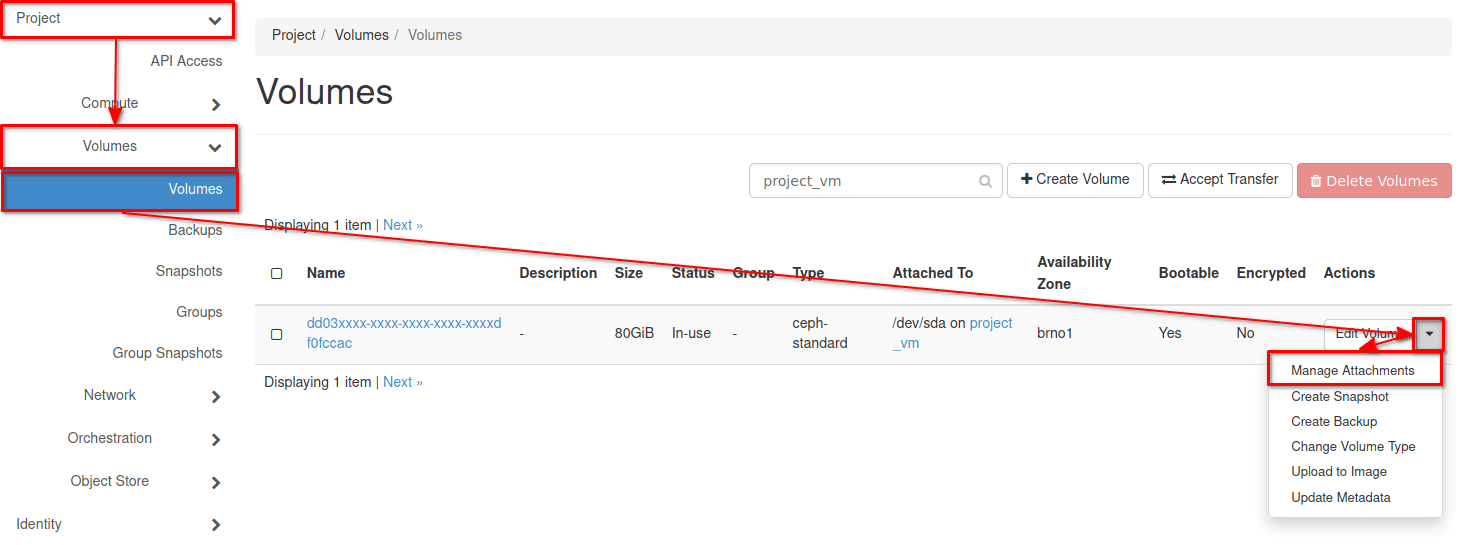Choose Create Snapshot in dropdown menu
Screen dimensions: 1461x545
pyautogui.click(x=1339, y=397)
